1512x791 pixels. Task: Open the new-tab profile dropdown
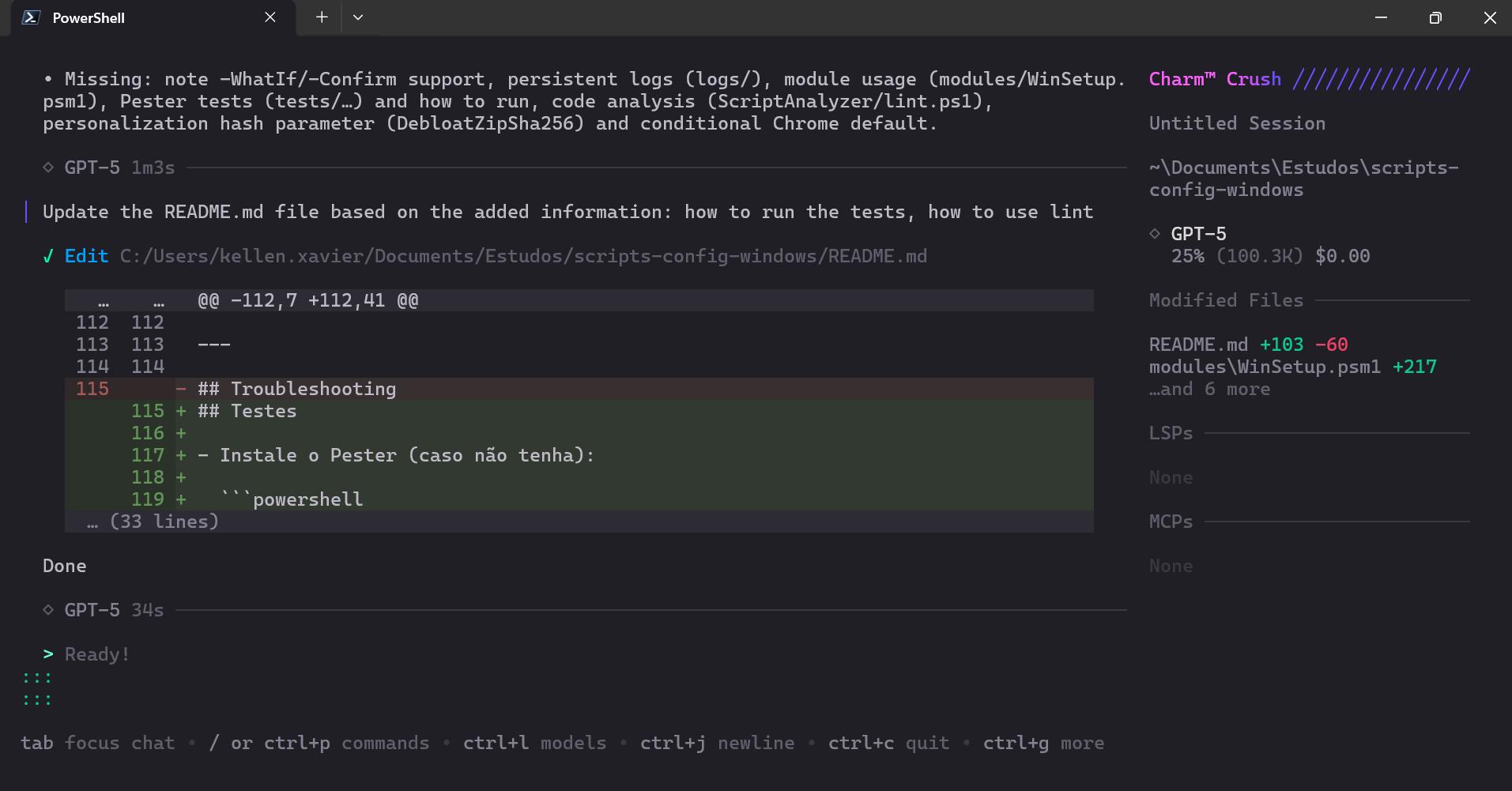(358, 17)
